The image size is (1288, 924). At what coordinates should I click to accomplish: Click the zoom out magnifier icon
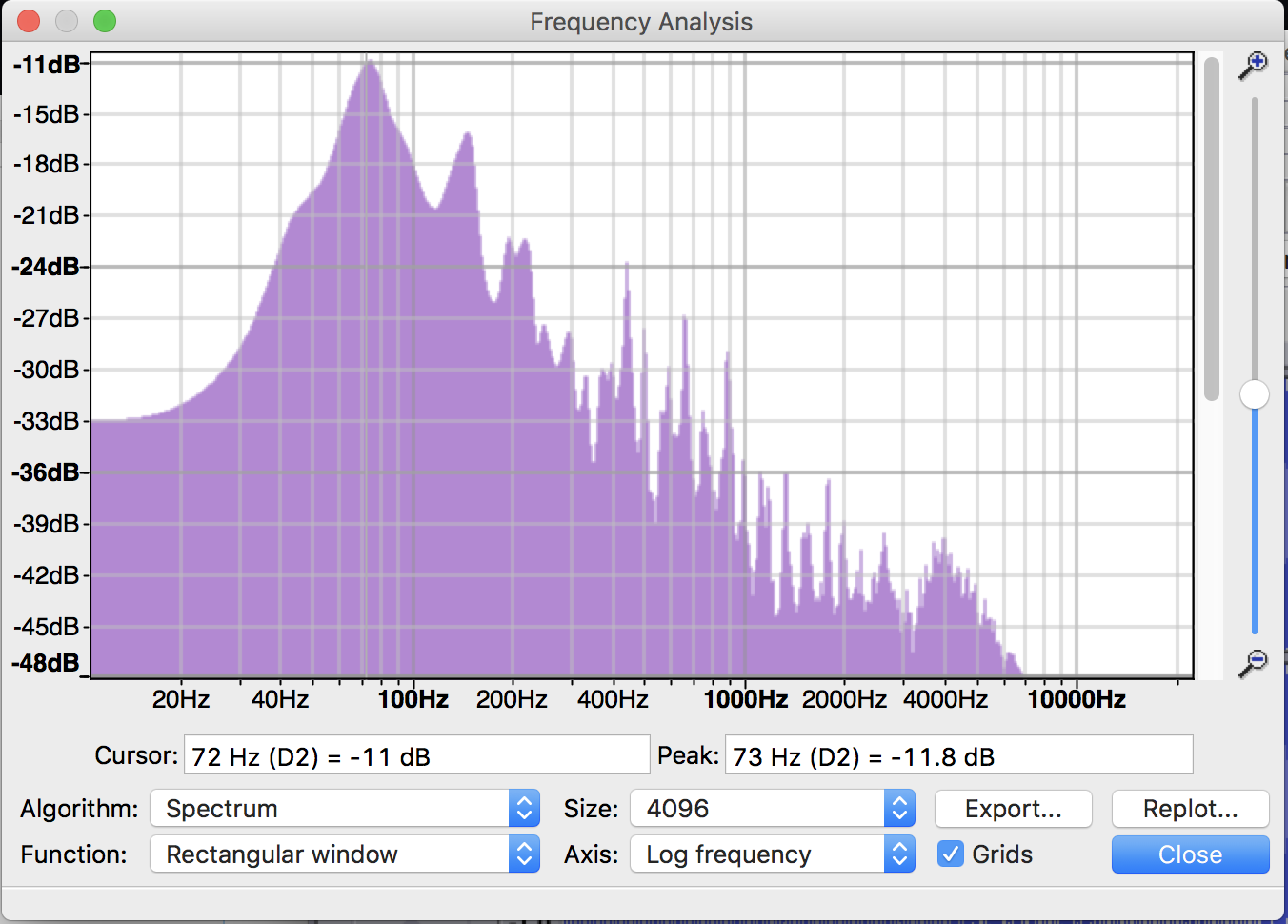click(1253, 663)
